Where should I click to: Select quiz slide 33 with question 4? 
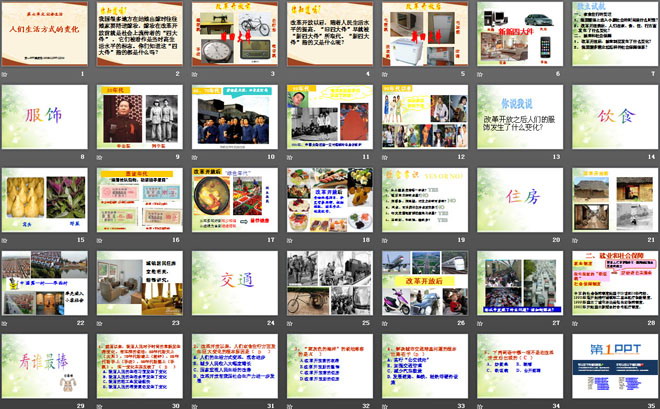(x=425, y=366)
